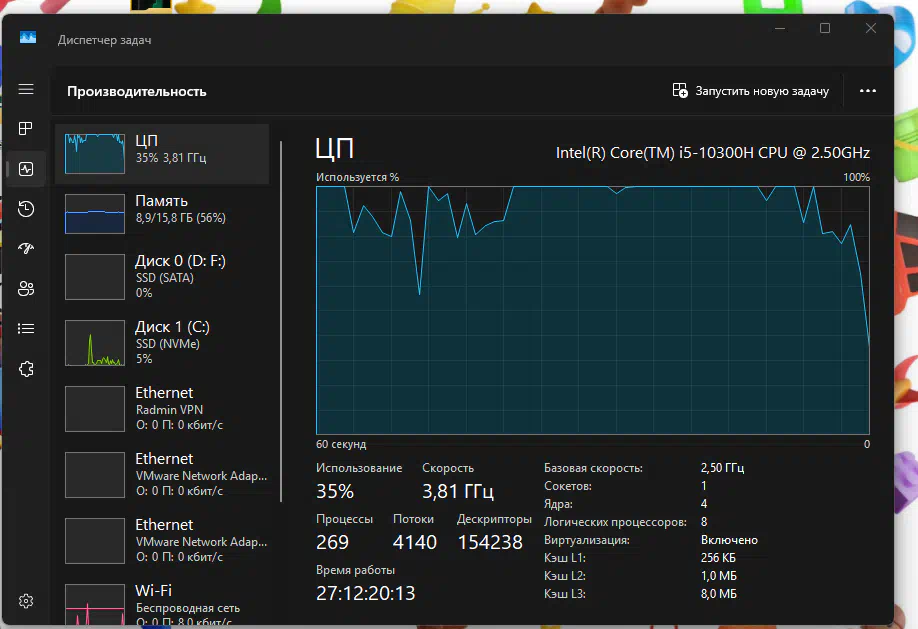Image resolution: width=918 pixels, height=629 pixels.
Task: Click 'Запустить новую задачу' button
Action: click(x=751, y=91)
